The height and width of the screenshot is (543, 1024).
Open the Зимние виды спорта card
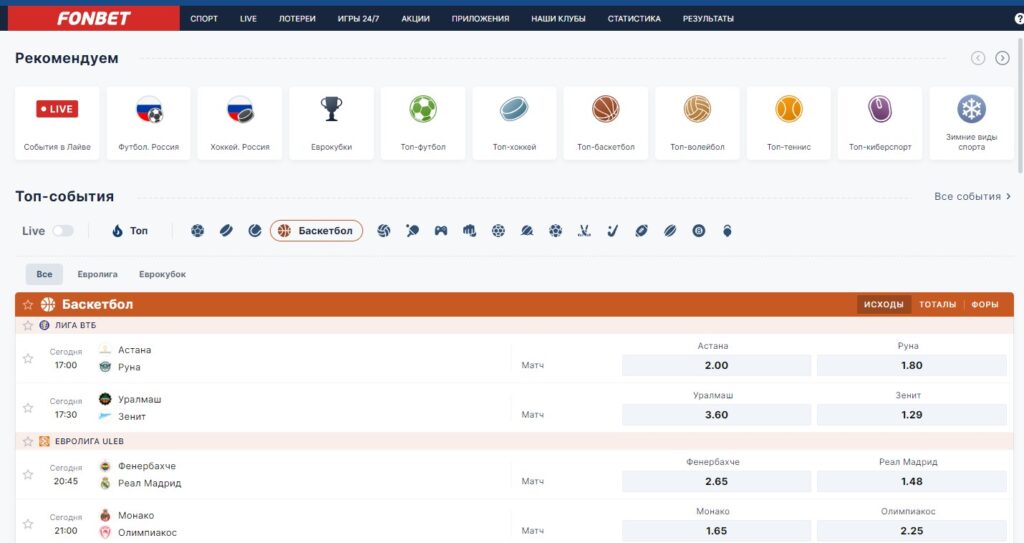tap(971, 123)
